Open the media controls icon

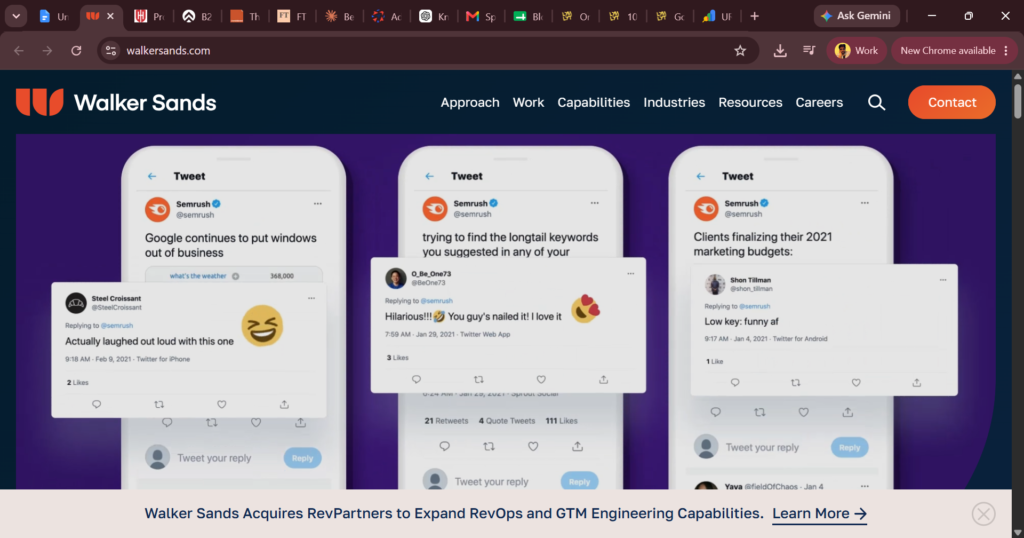pos(809,50)
